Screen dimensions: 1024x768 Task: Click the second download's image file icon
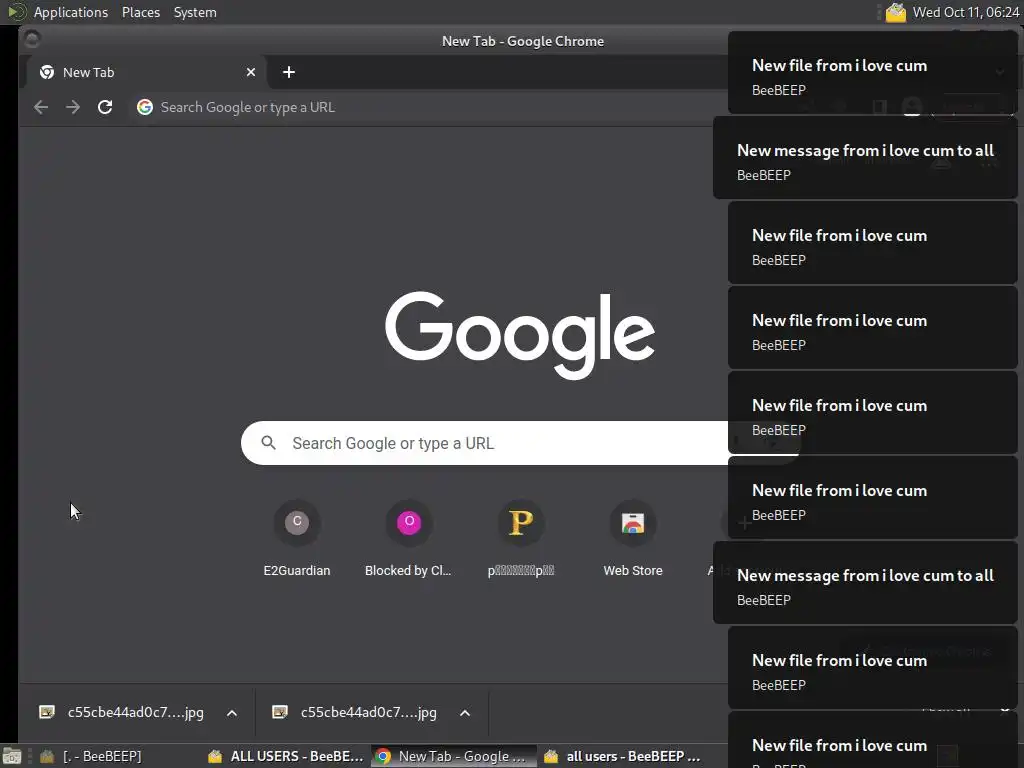tap(280, 712)
